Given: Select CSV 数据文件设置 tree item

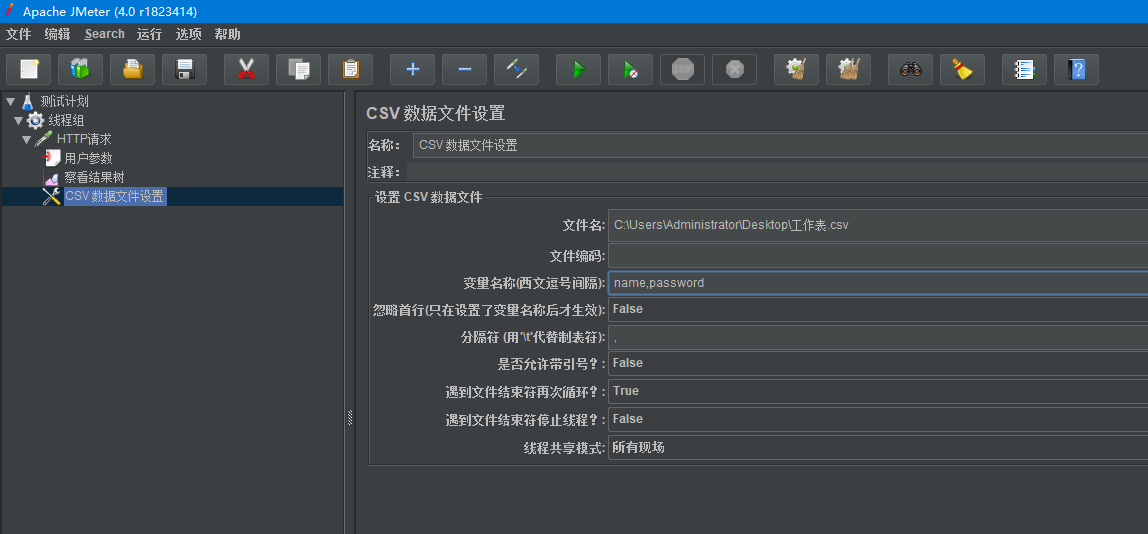Looking at the screenshot, I should pyautogui.click(x=115, y=196).
